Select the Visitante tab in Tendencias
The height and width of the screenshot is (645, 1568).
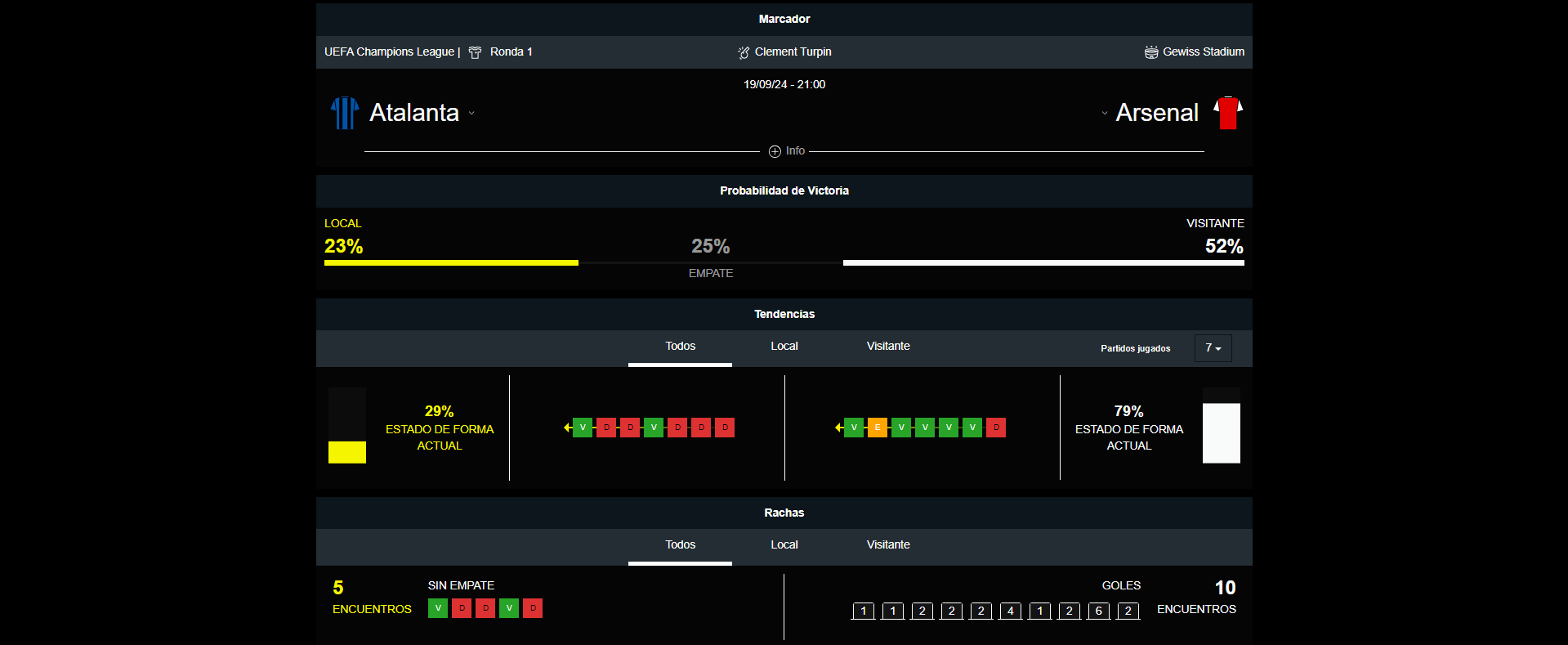pos(888,347)
